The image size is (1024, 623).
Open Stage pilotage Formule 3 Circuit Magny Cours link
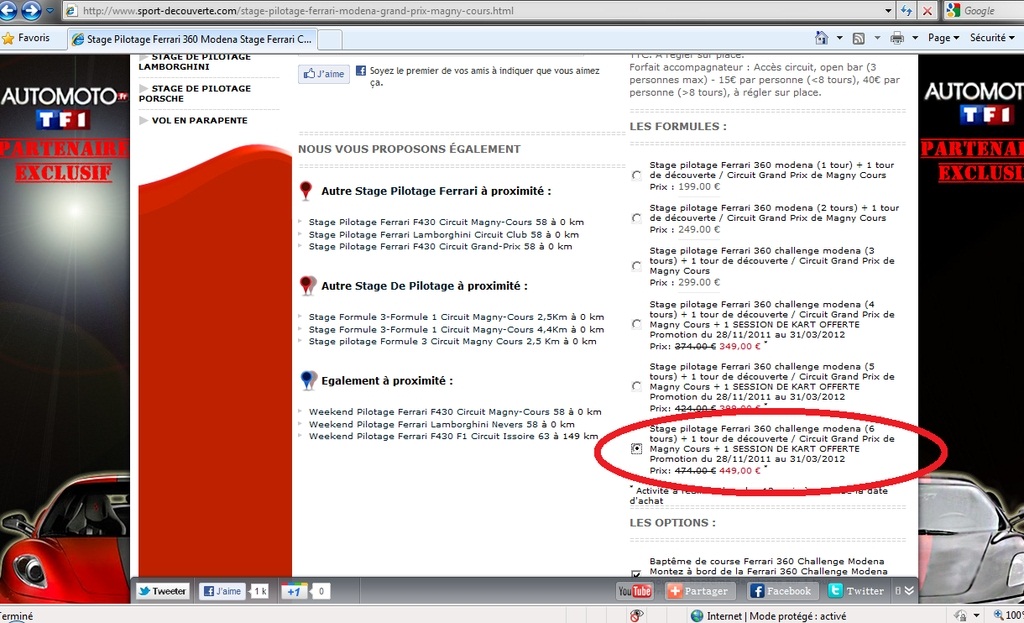coord(452,341)
